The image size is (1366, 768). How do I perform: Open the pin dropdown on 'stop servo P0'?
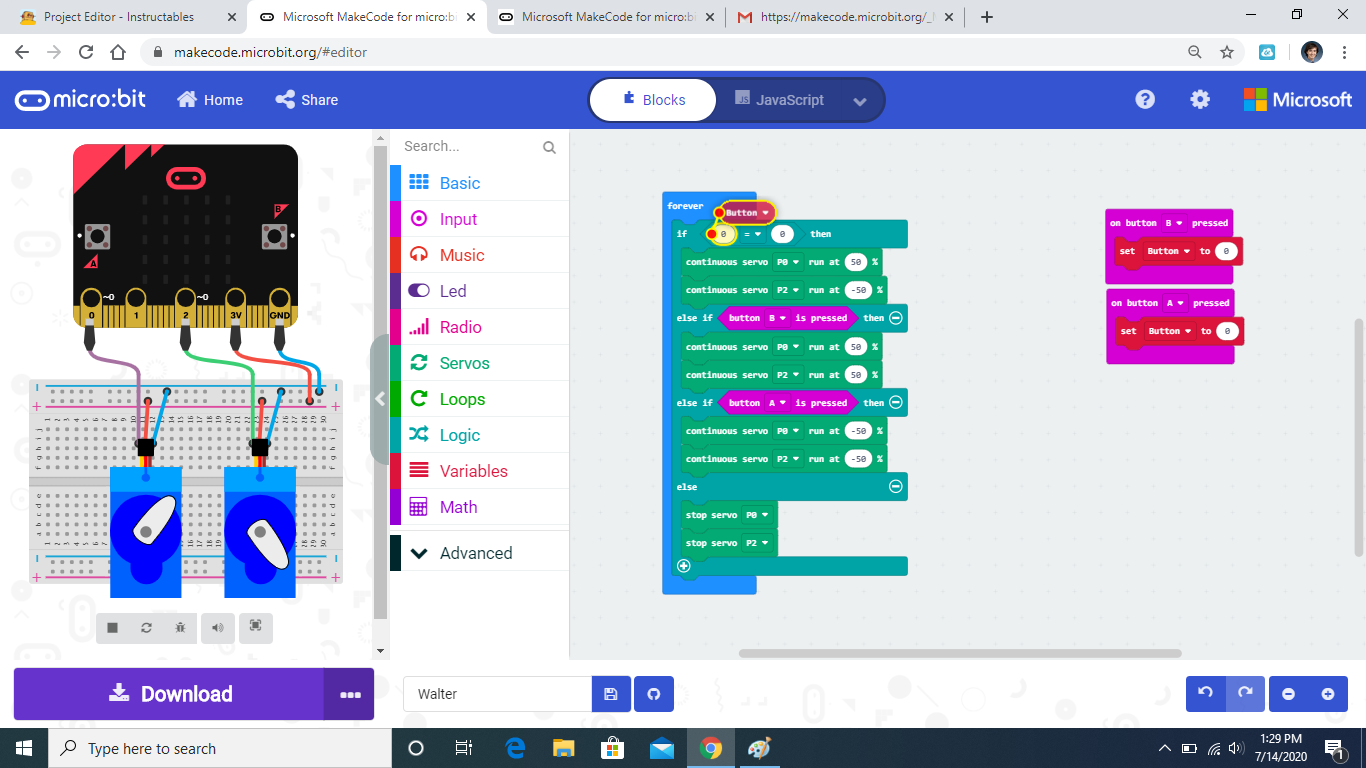757,515
